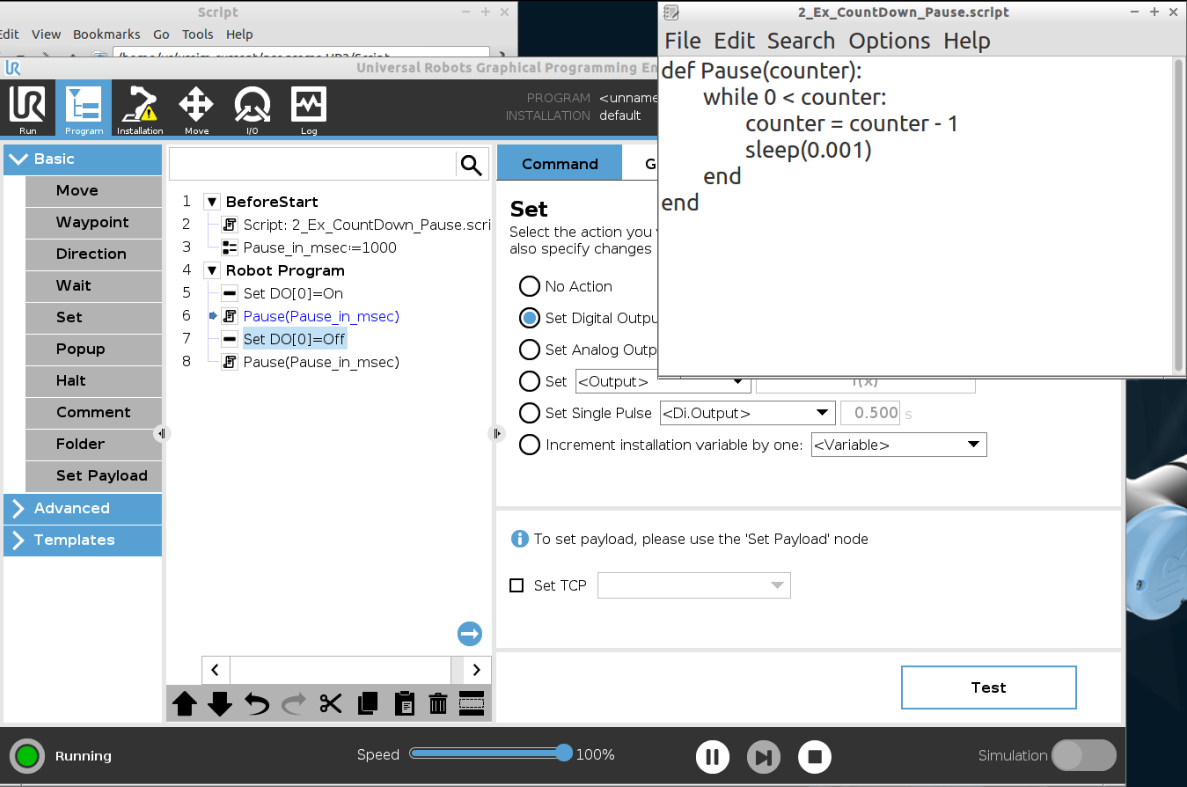Image resolution: width=1187 pixels, height=787 pixels.
Task: Select the Set Analog Output radio button
Action: [529, 350]
